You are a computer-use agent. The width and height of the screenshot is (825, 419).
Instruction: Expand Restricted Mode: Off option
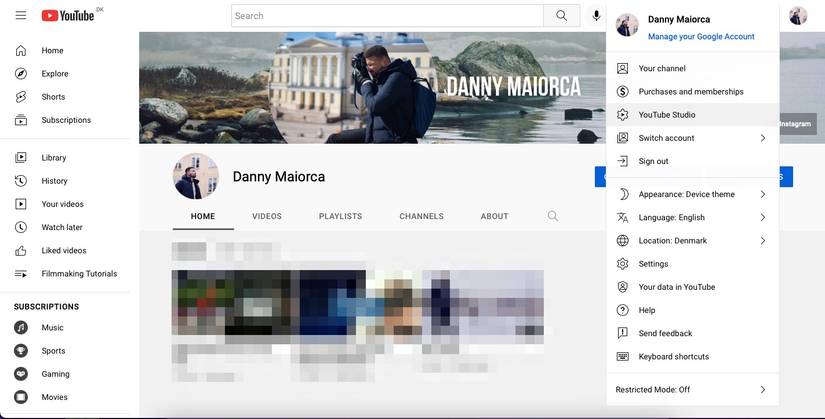(692, 390)
